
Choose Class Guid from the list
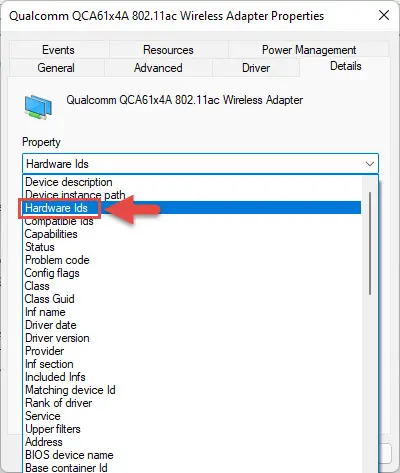click(x=193, y=299)
